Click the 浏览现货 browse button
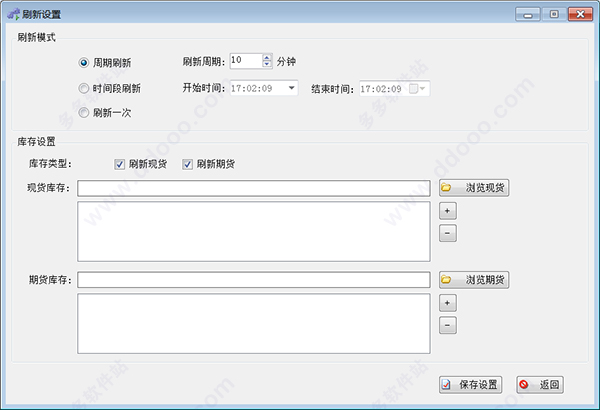The height and width of the screenshot is (410, 600). (474, 188)
